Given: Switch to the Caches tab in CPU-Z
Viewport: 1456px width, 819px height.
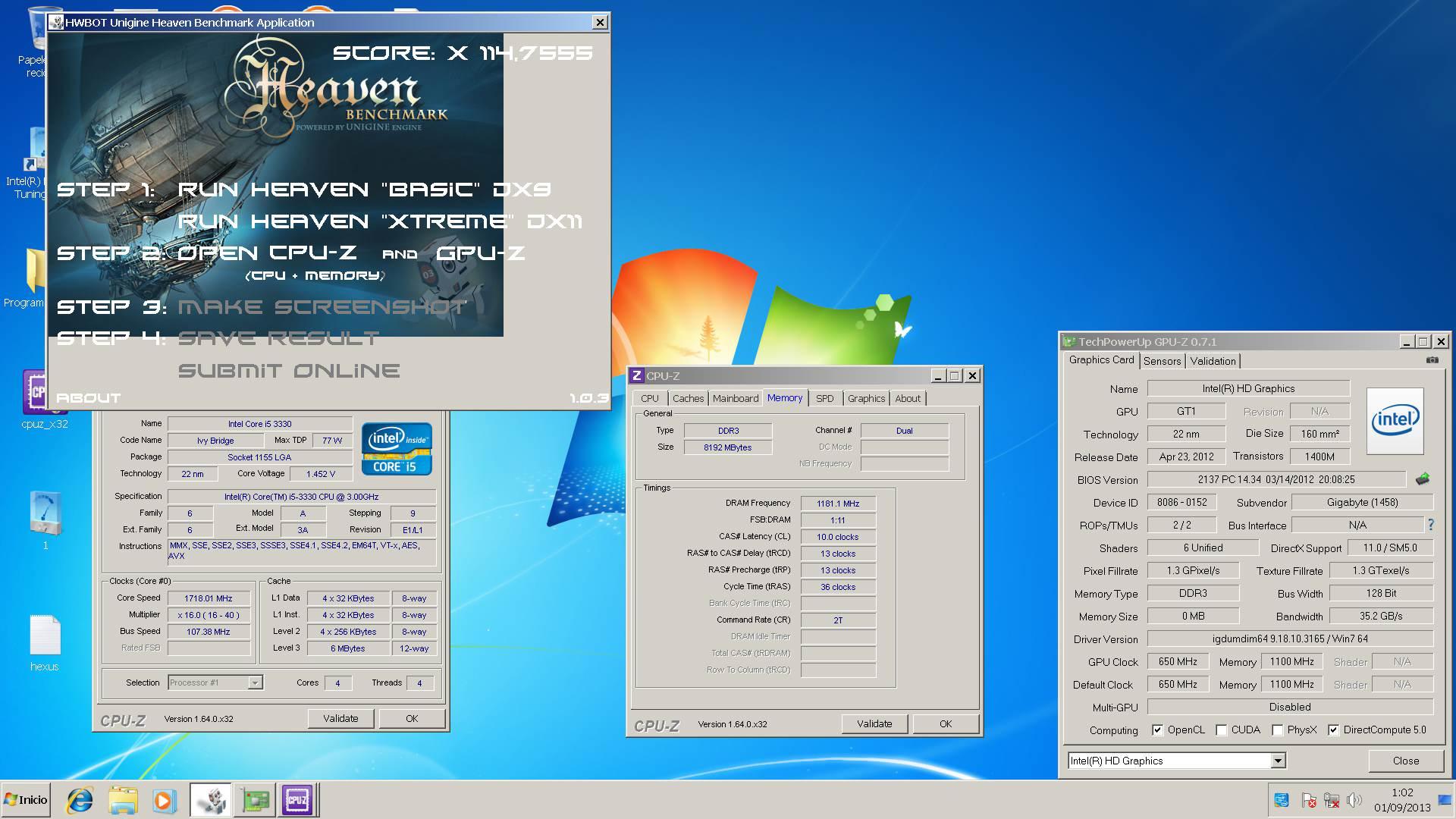Looking at the screenshot, I should click(688, 398).
